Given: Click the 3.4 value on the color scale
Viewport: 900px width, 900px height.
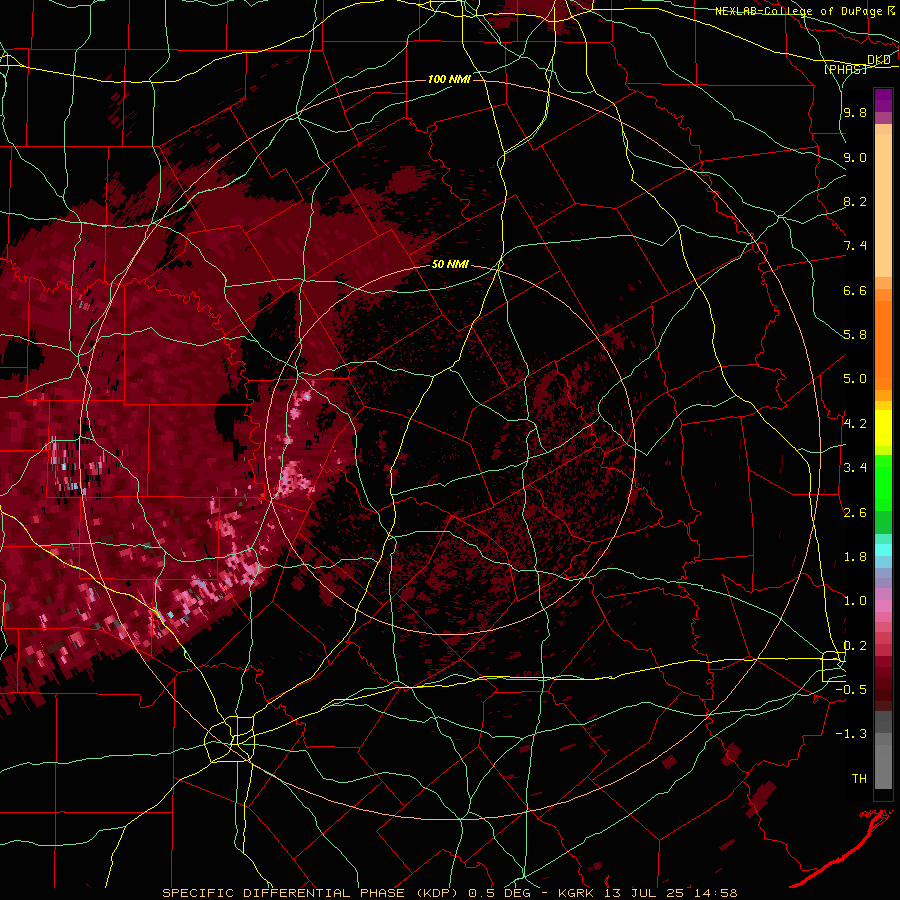Looking at the screenshot, I should point(855,468).
